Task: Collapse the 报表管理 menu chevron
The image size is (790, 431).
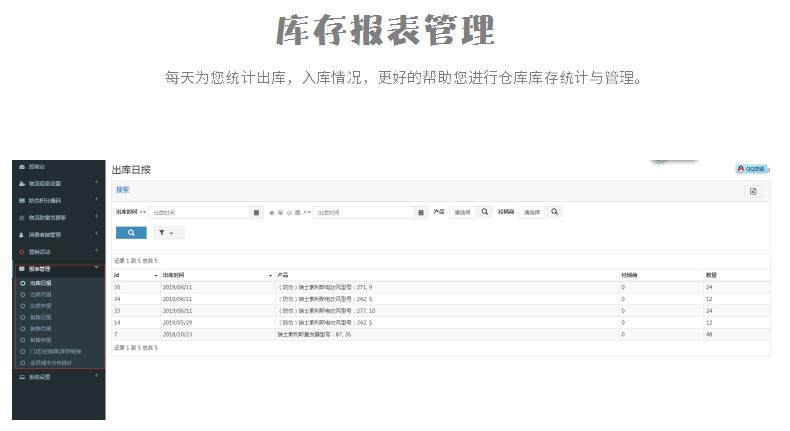Action: pos(96,268)
